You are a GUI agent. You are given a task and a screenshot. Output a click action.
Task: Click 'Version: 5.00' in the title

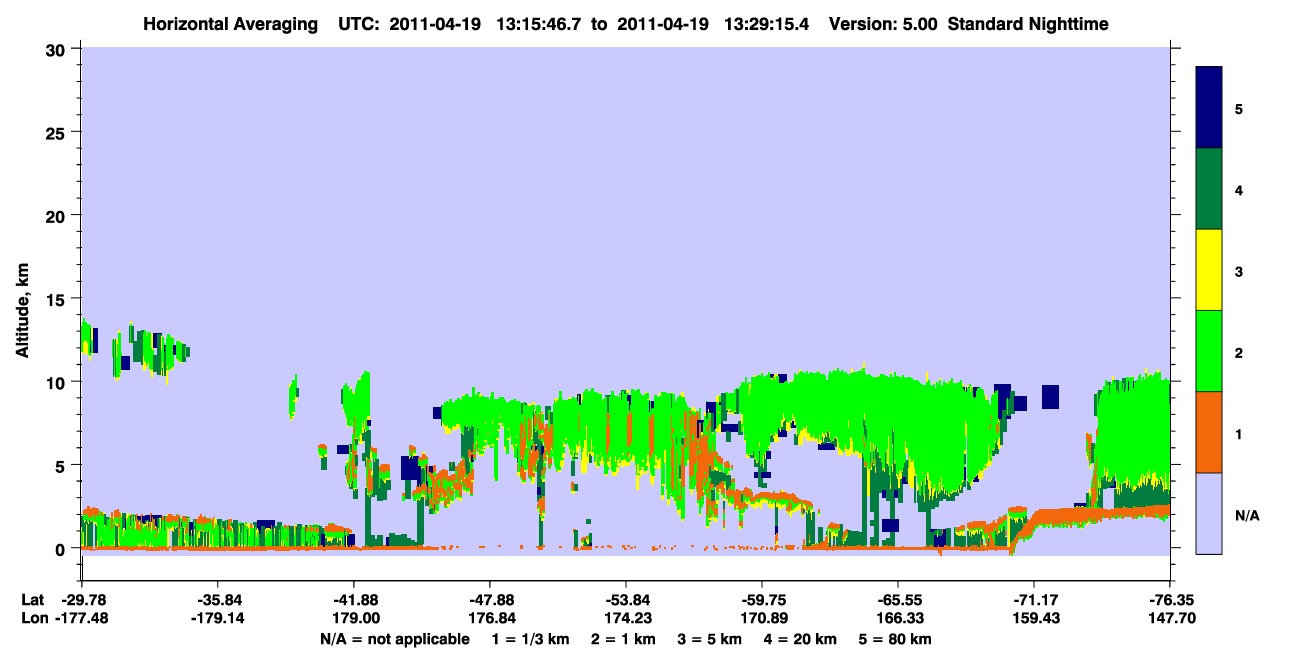(x=883, y=23)
